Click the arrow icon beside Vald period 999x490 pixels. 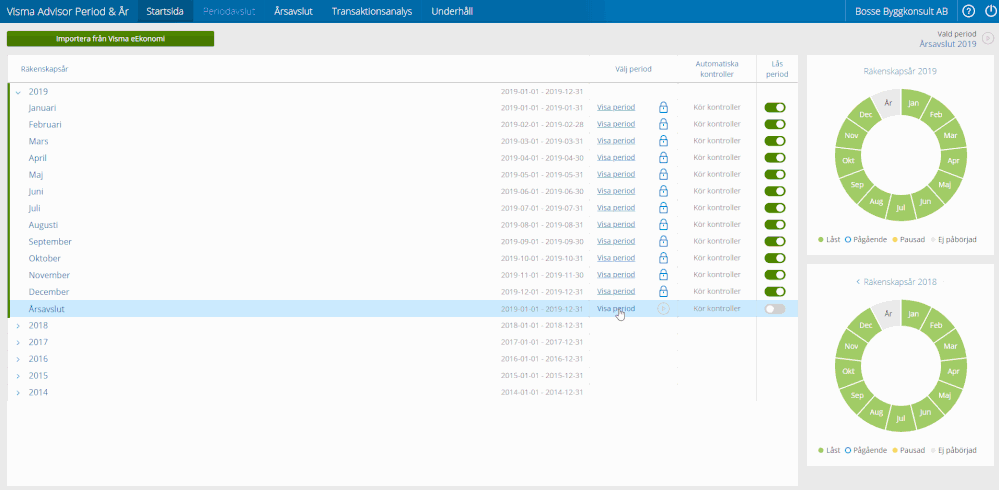tap(988, 39)
